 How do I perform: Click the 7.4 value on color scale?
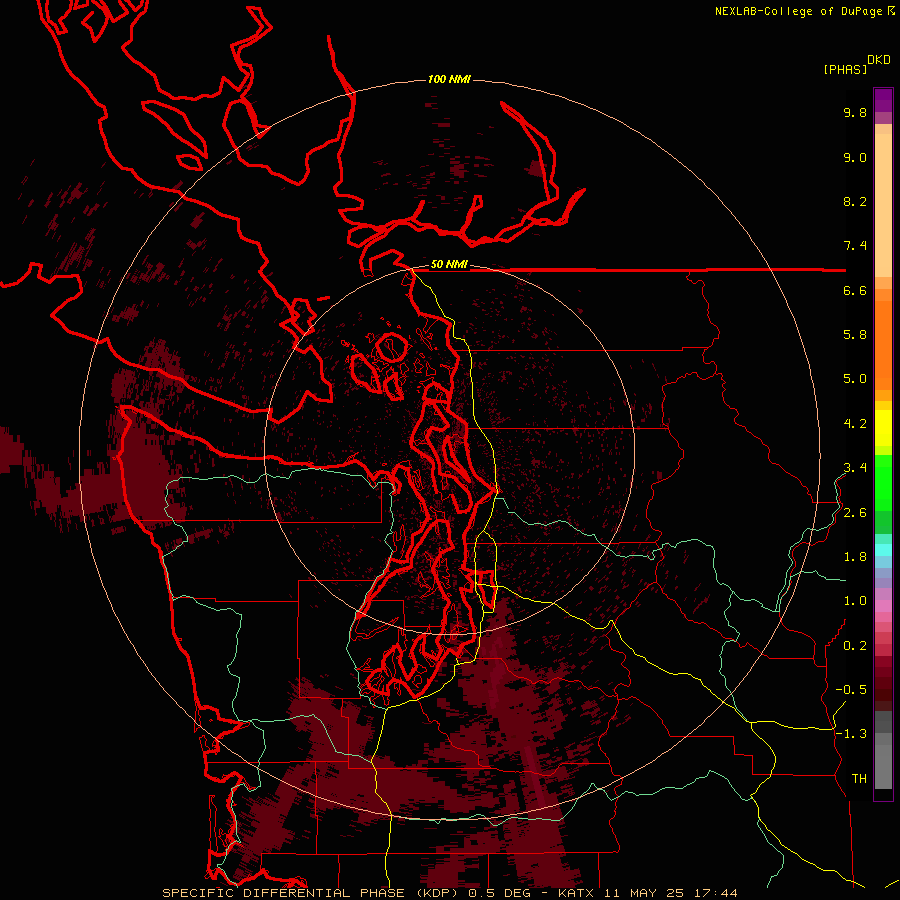click(855, 246)
